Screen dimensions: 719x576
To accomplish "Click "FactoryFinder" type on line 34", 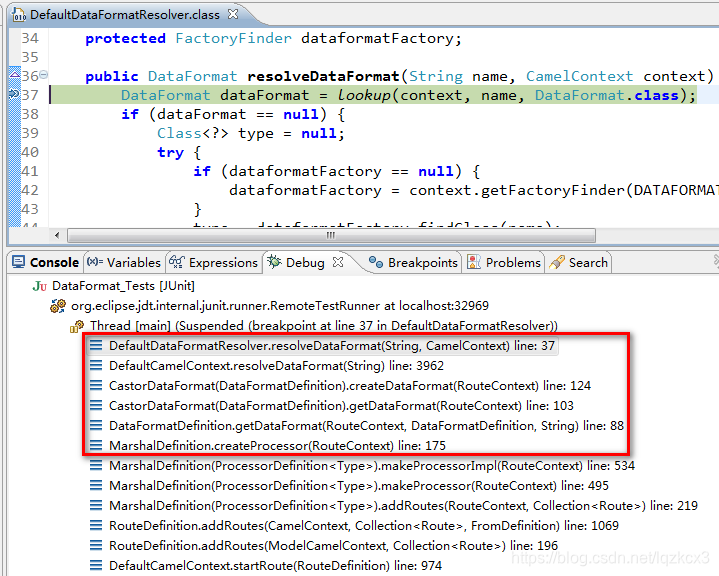I will coord(233,38).
